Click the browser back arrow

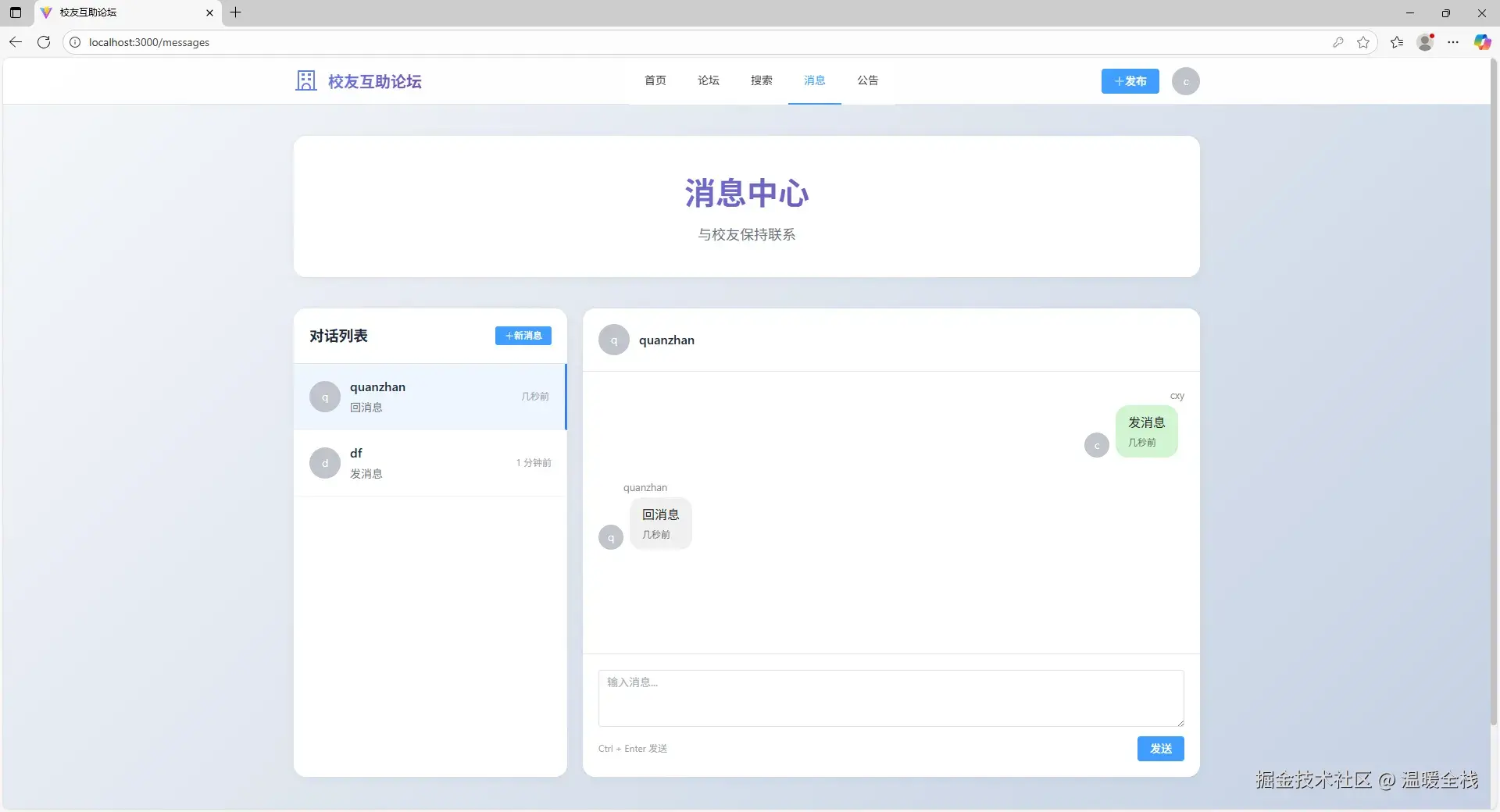(x=16, y=42)
